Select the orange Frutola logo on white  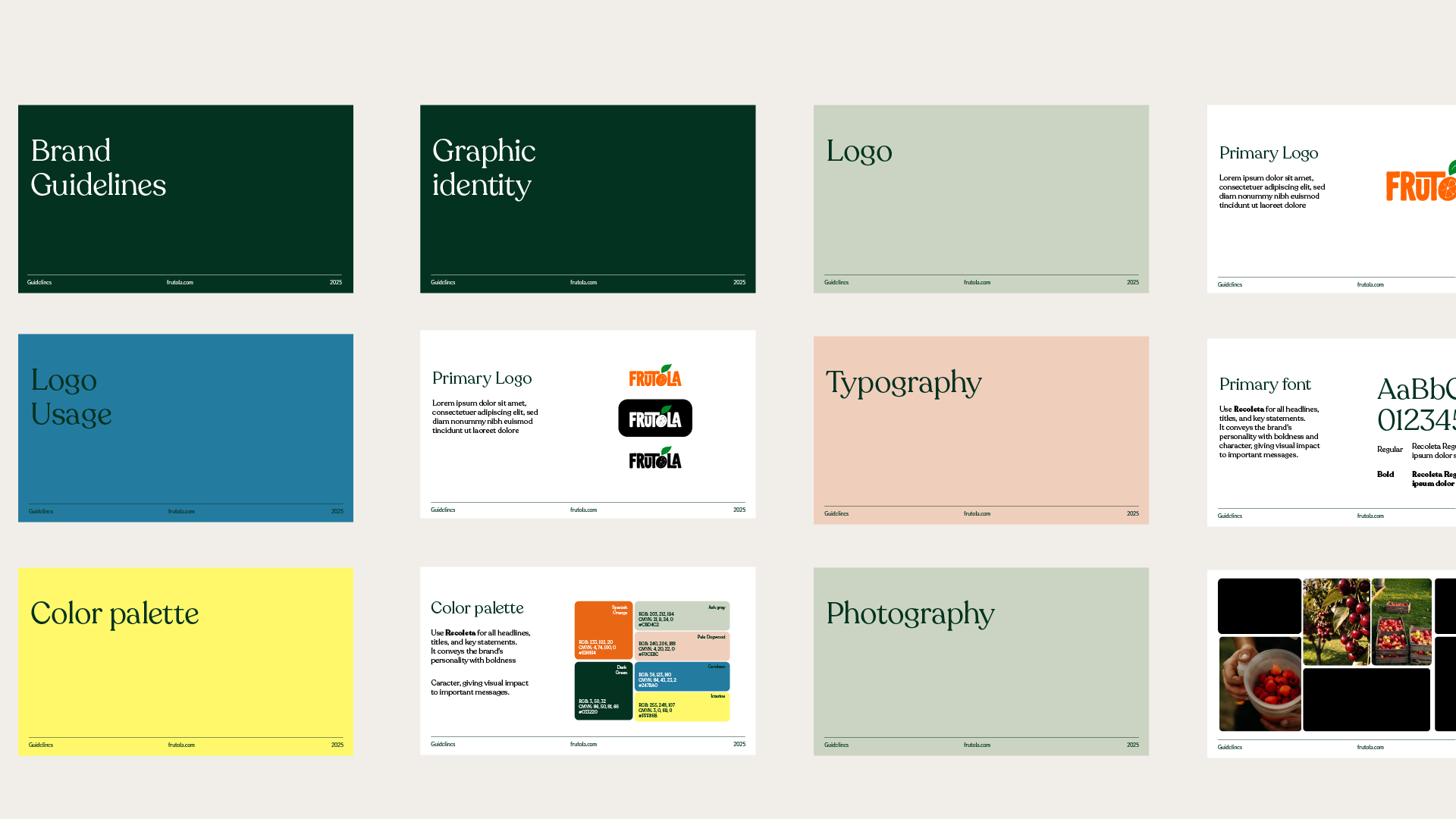click(x=655, y=376)
